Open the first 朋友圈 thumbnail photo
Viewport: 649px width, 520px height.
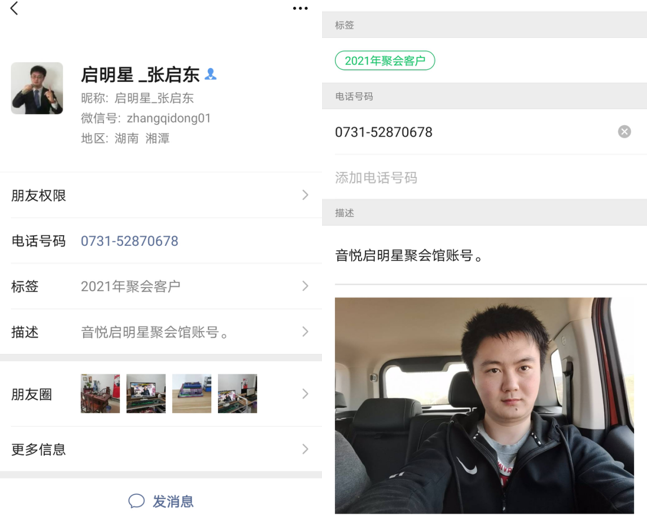click(x=100, y=394)
